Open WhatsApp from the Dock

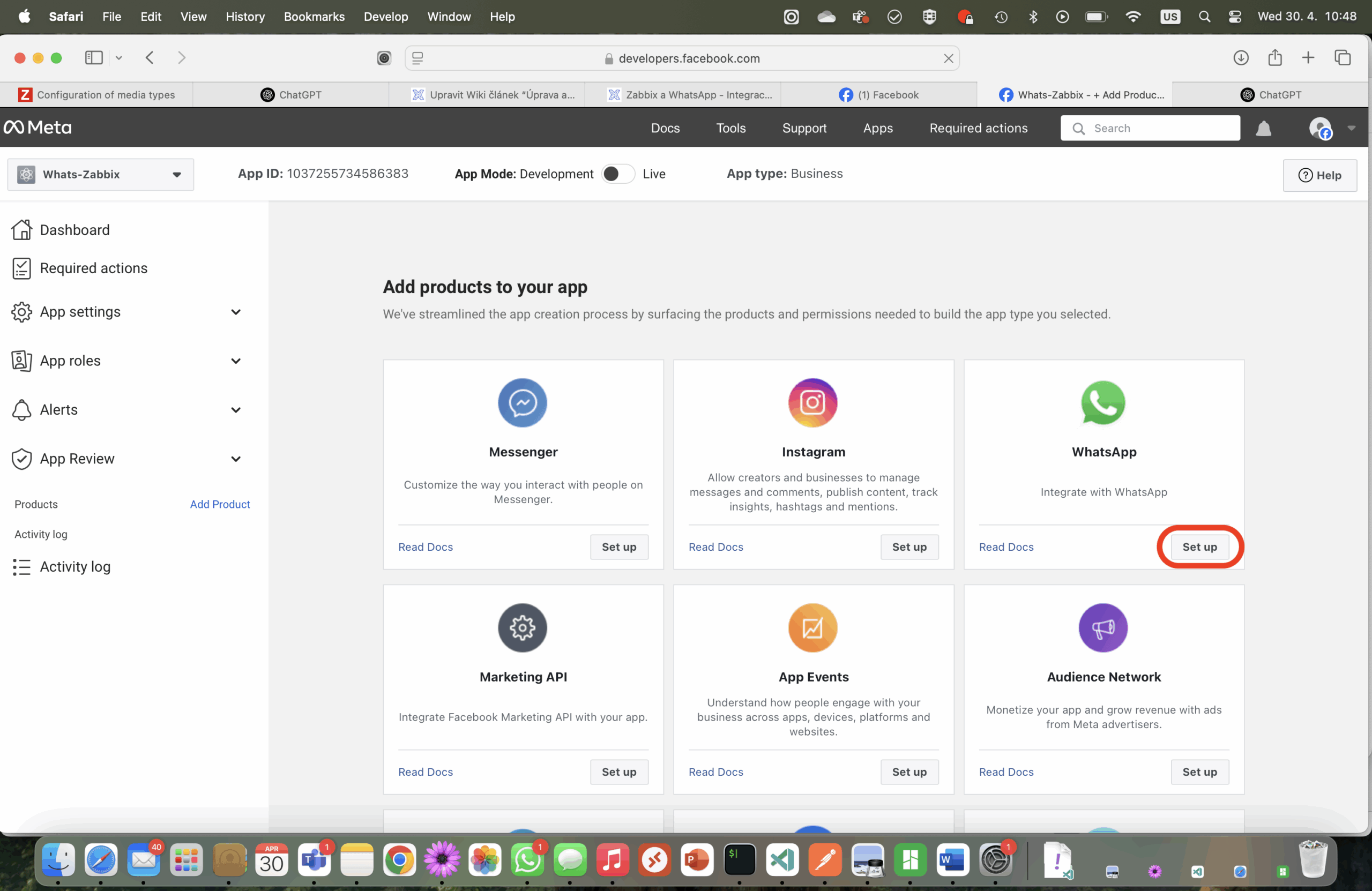[x=527, y=860]
